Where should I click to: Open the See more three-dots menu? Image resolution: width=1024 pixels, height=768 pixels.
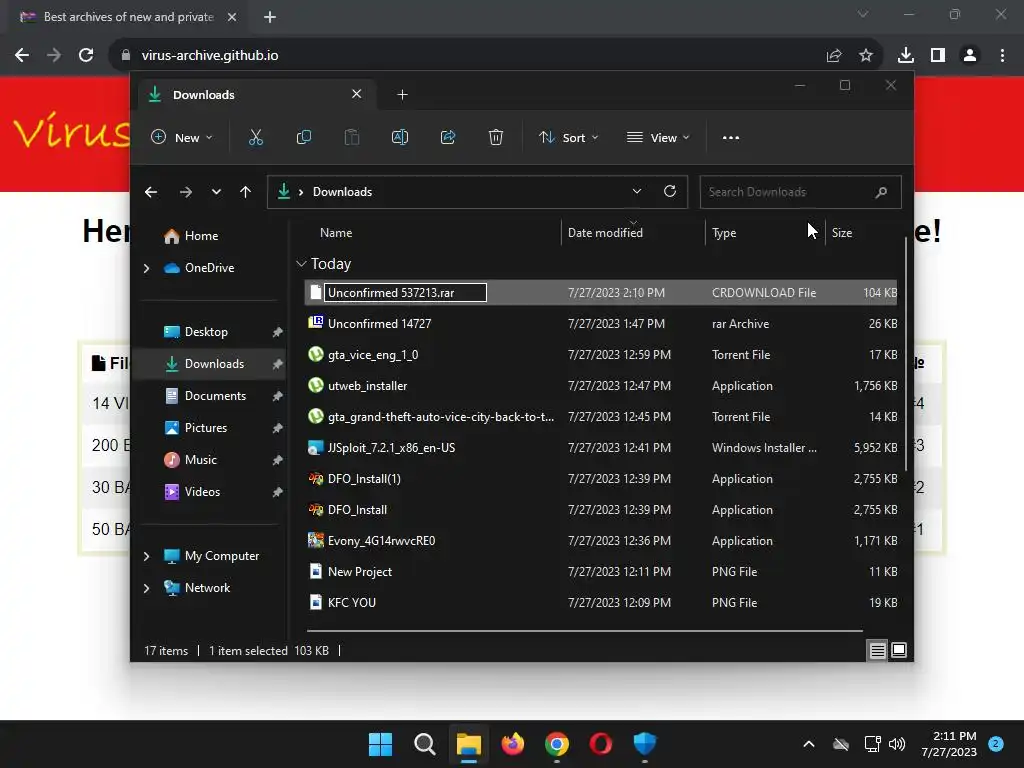pos(731,138)
